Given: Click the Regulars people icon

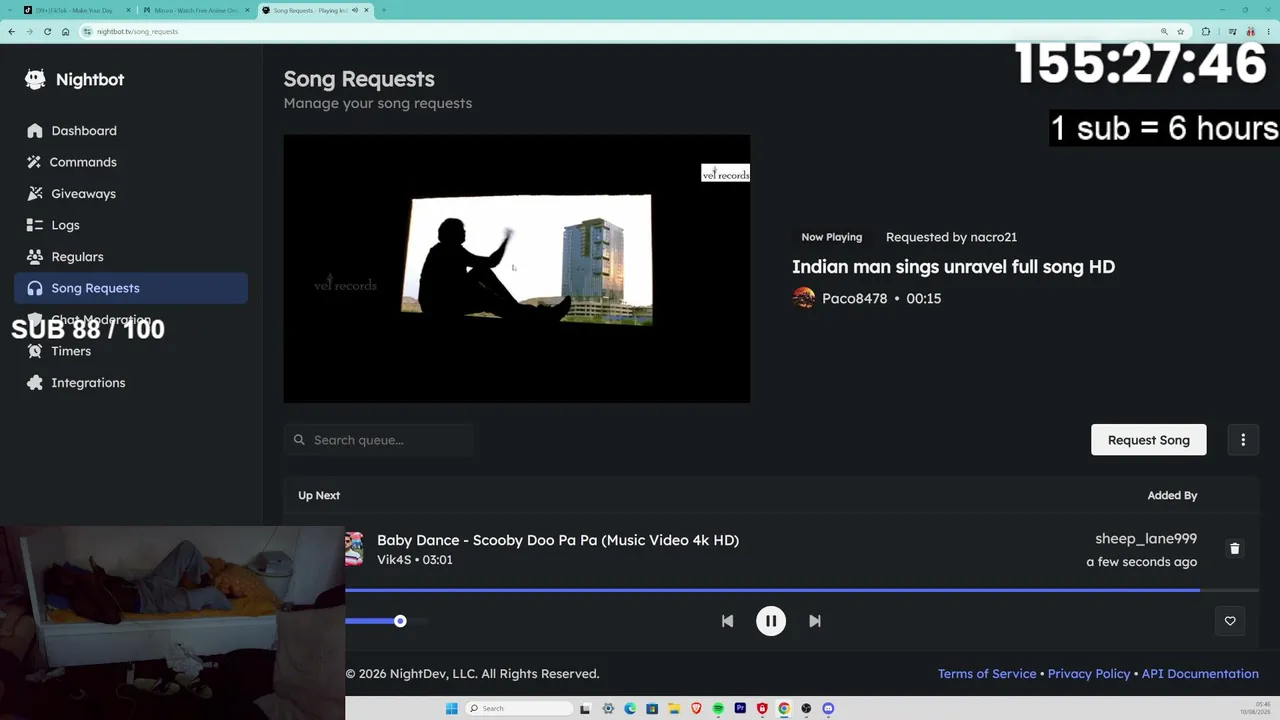Looking at the screenshot, I should click(35, 257).
